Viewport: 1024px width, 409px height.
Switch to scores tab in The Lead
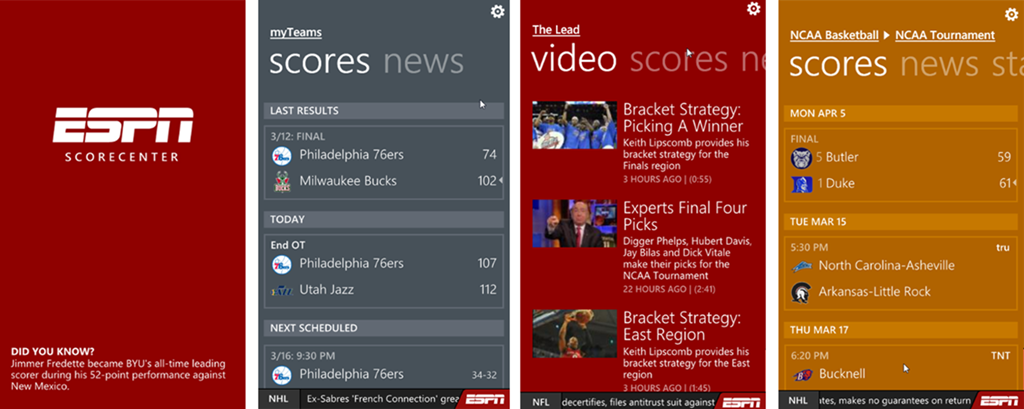pos(679,59)
